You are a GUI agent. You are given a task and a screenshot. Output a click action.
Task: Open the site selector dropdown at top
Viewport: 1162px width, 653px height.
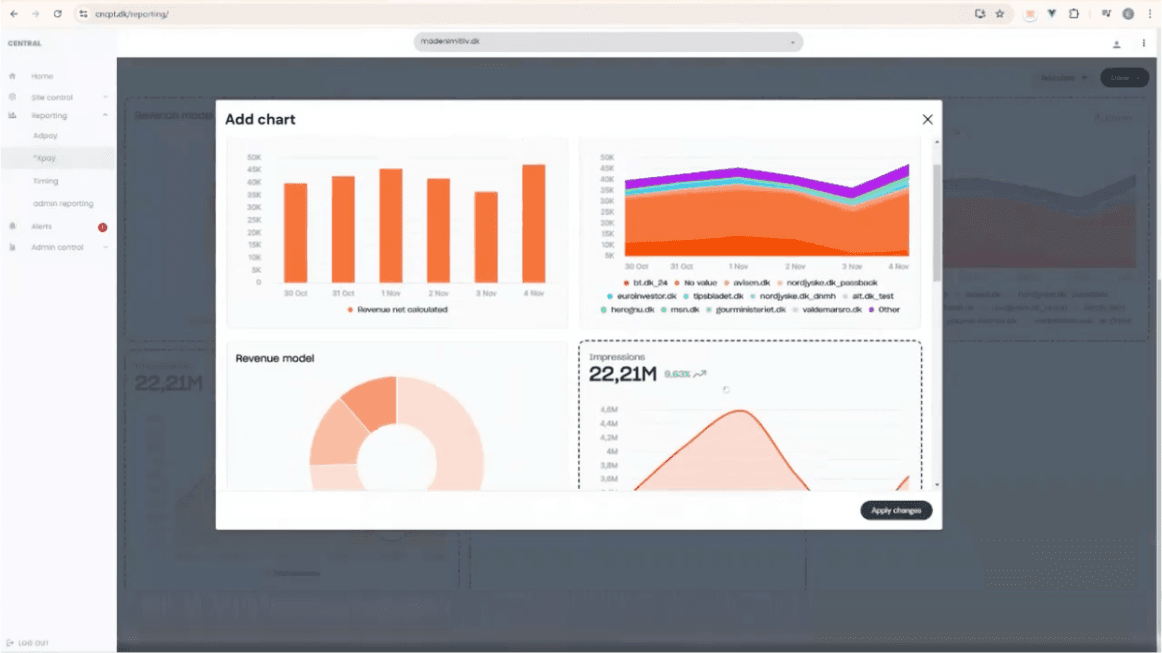tap(608, 42)
